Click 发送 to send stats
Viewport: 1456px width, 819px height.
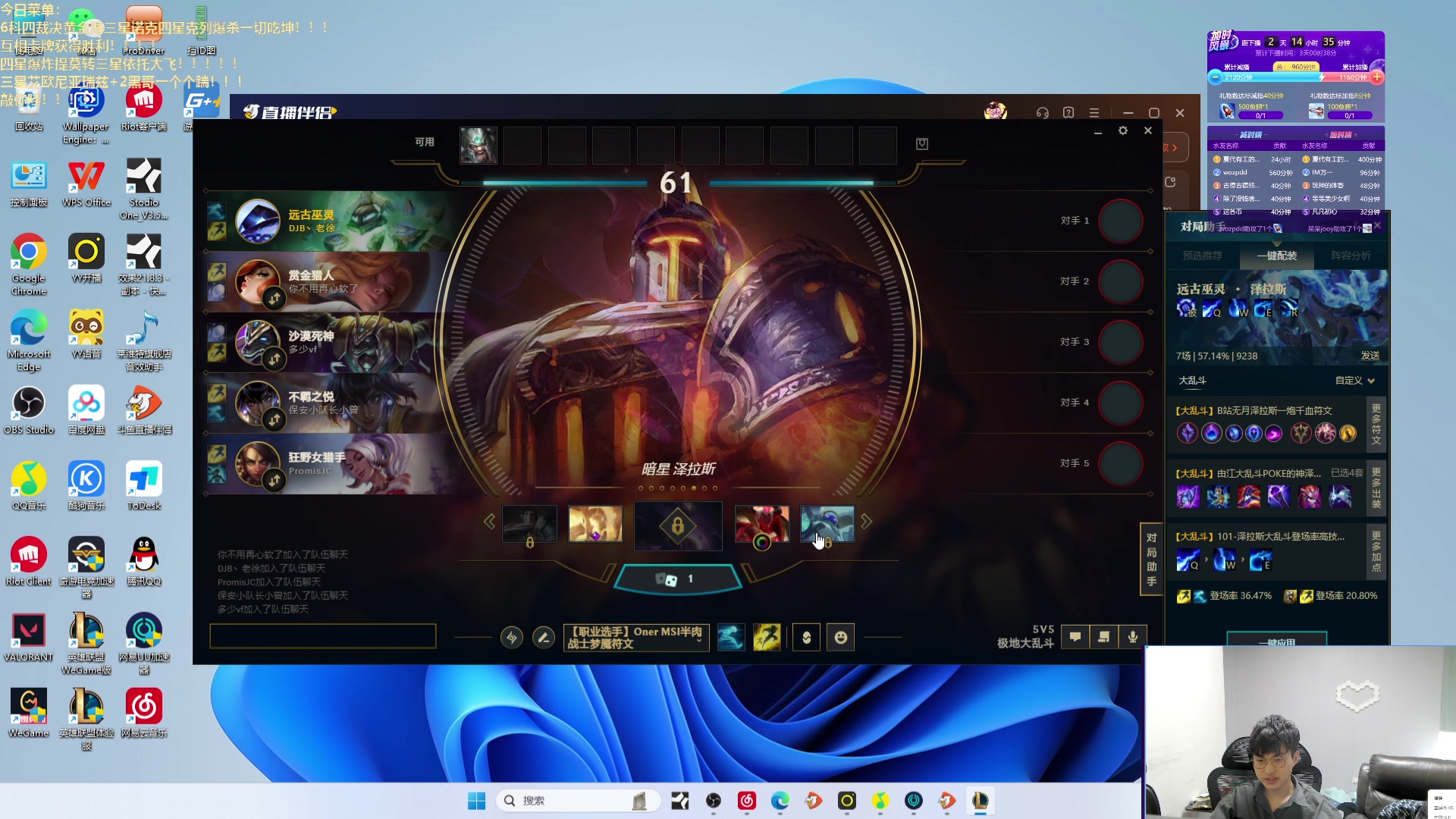click(1370, 356)
